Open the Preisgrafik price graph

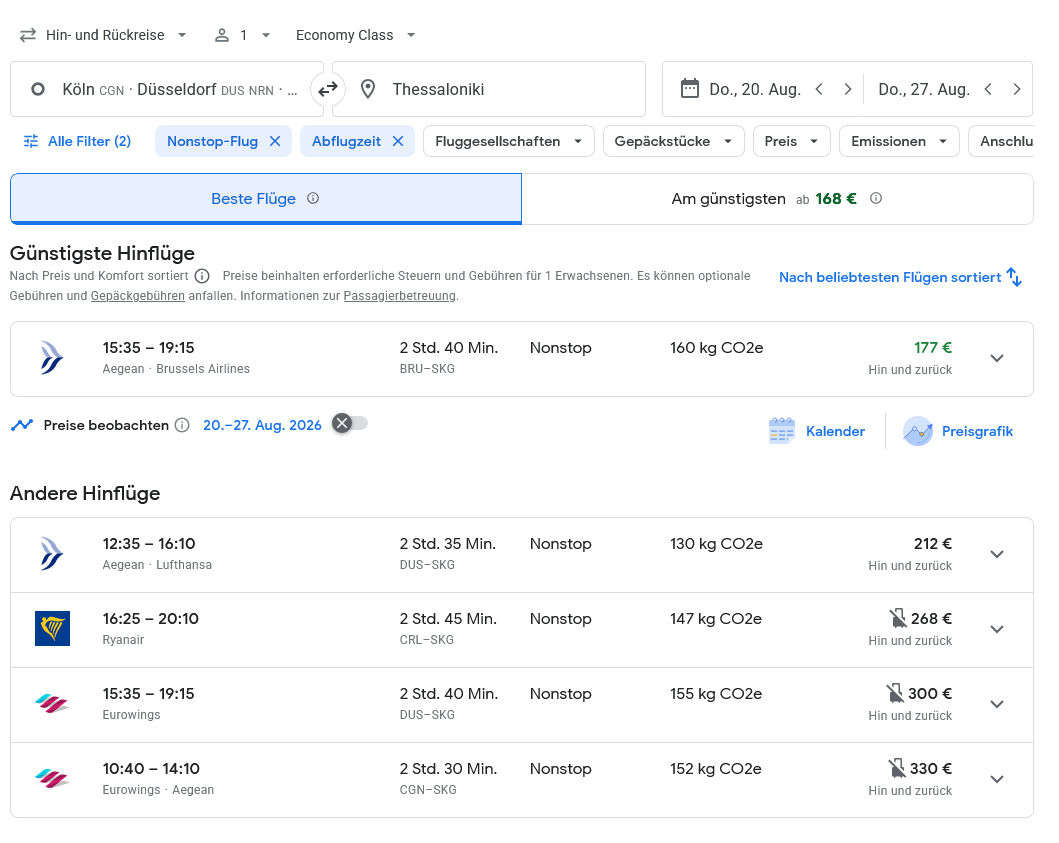[x=958, y=431]
